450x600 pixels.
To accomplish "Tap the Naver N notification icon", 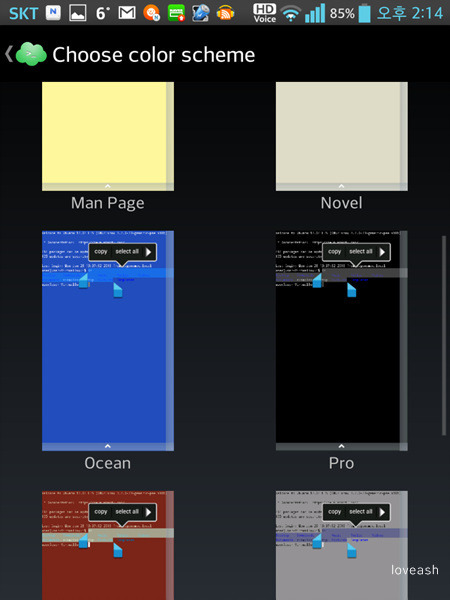I will [x=53, y=13].
